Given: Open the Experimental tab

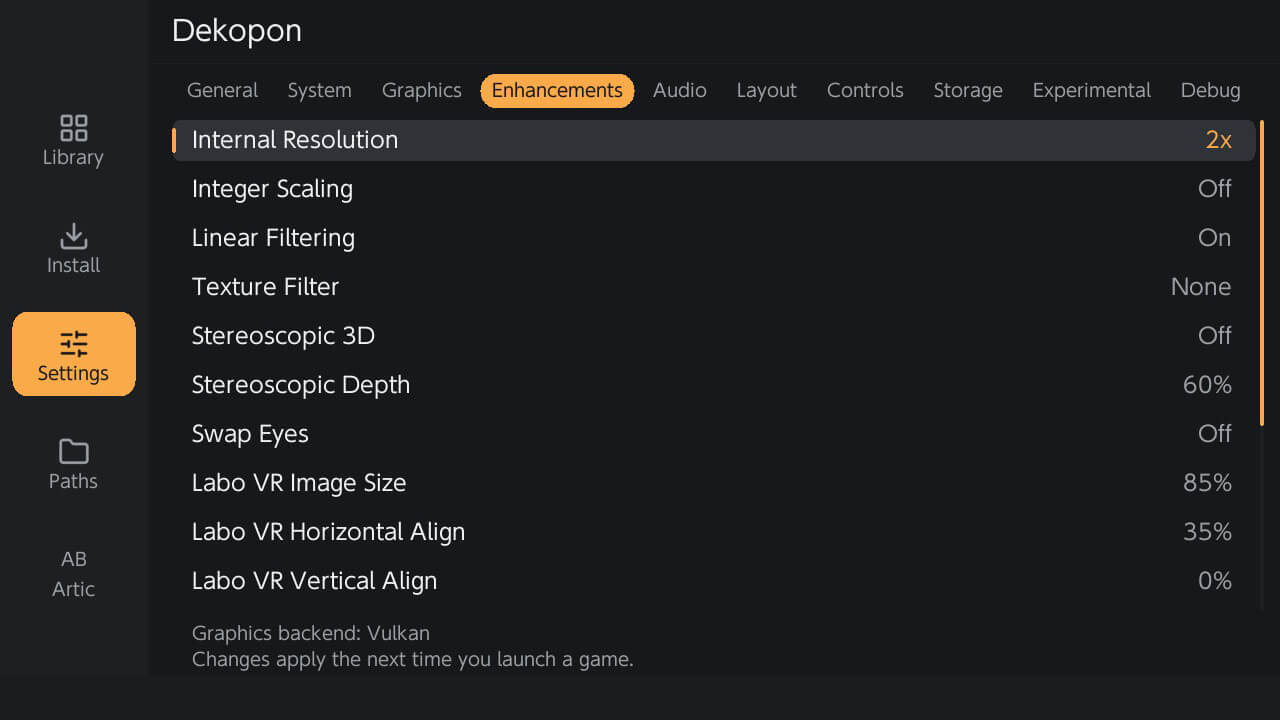Looking at the screenshot, I should (x=1092, y=90).
